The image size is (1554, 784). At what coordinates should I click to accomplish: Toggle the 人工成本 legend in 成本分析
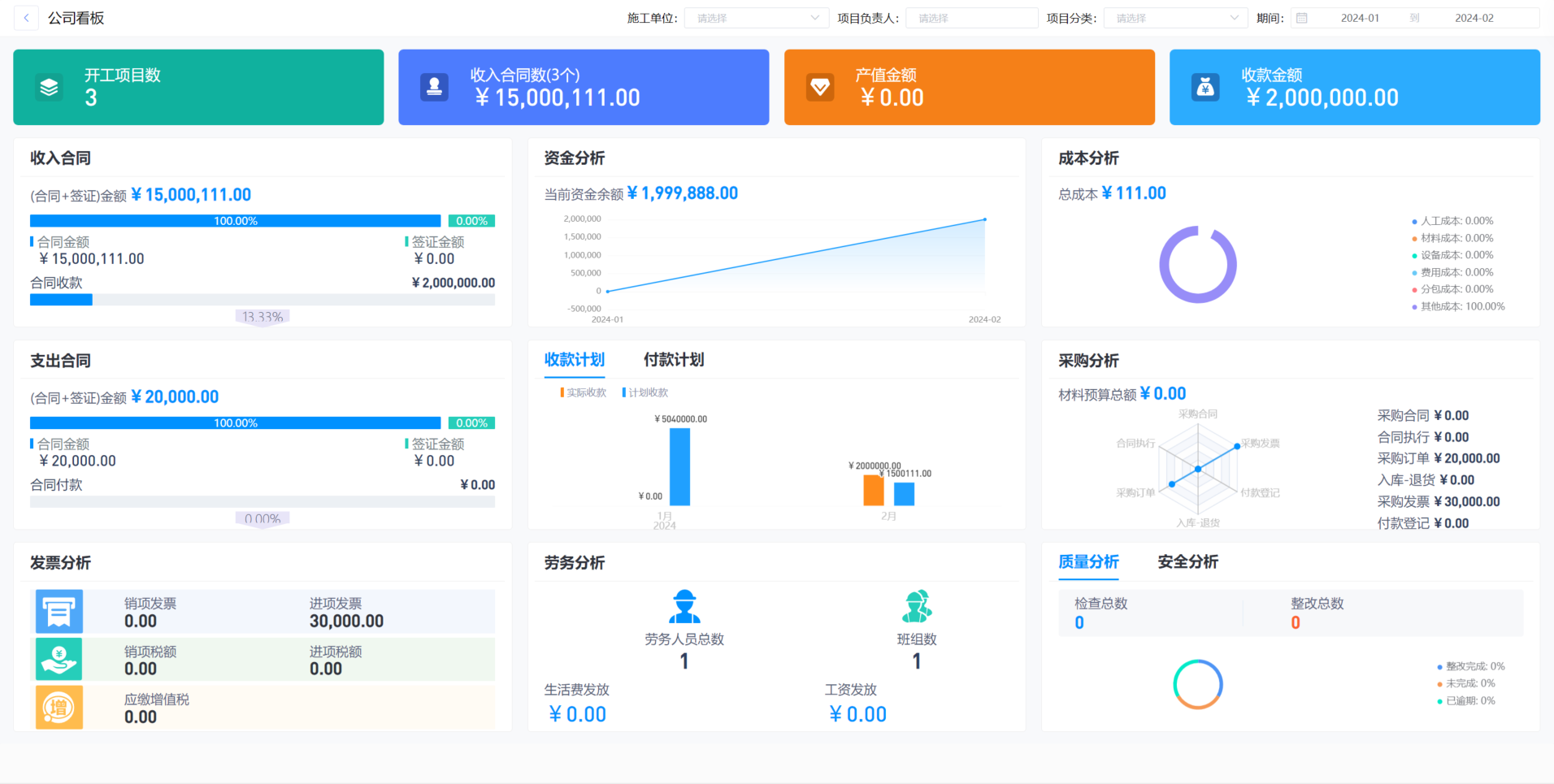(1452, 220)
